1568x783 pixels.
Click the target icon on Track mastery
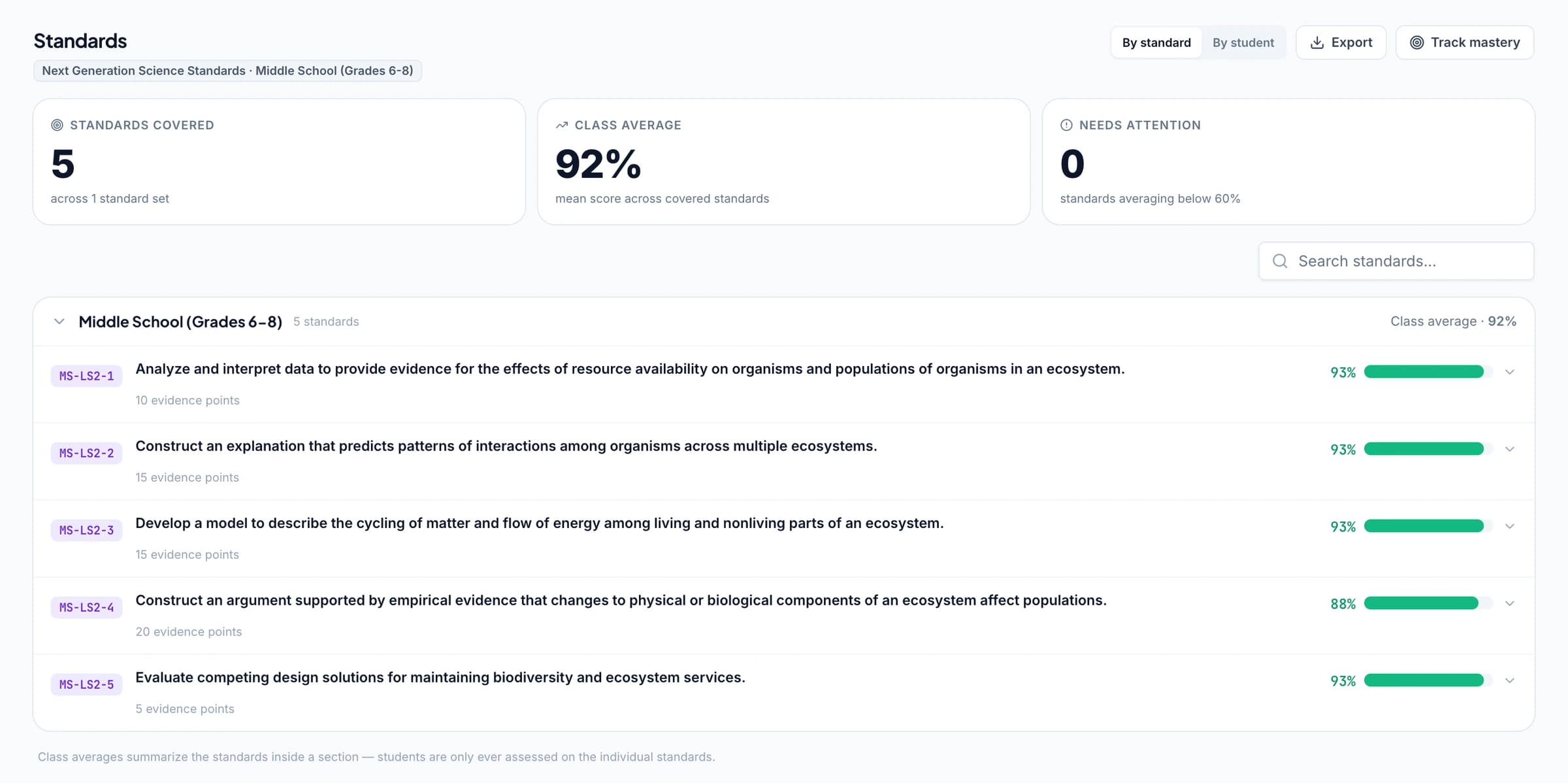(x=1416, y=42)
